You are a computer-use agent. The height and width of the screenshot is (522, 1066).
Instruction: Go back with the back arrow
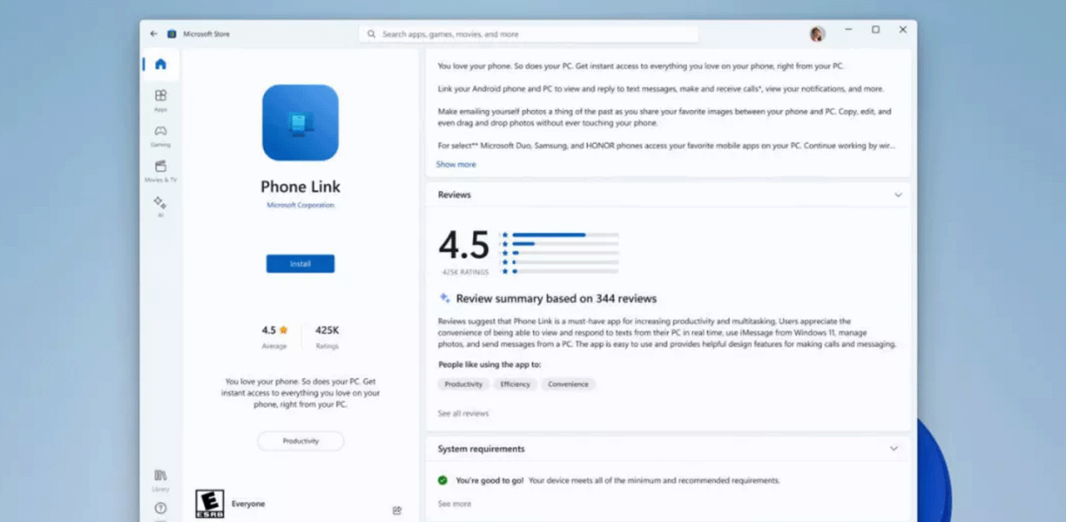[x=154, y=33]
